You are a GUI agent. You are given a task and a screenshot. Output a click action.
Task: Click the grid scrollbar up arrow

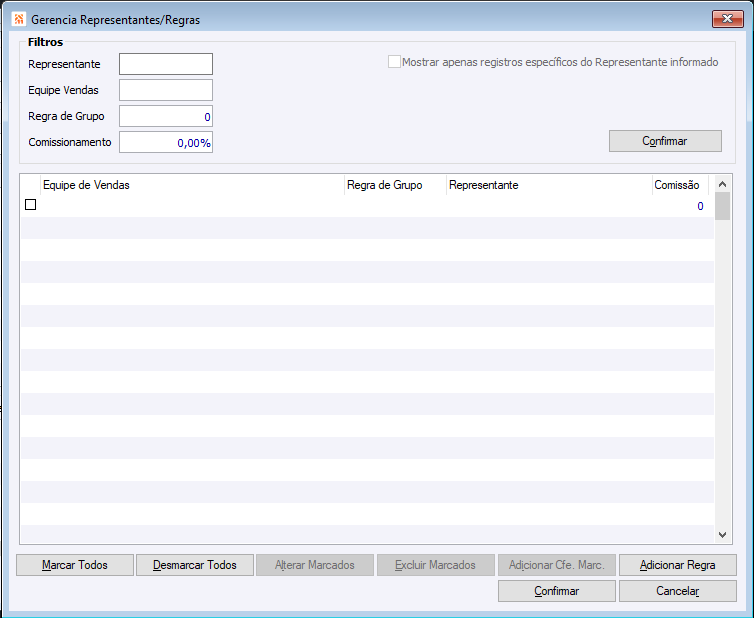pyautogui.click(x=722, y=184)
